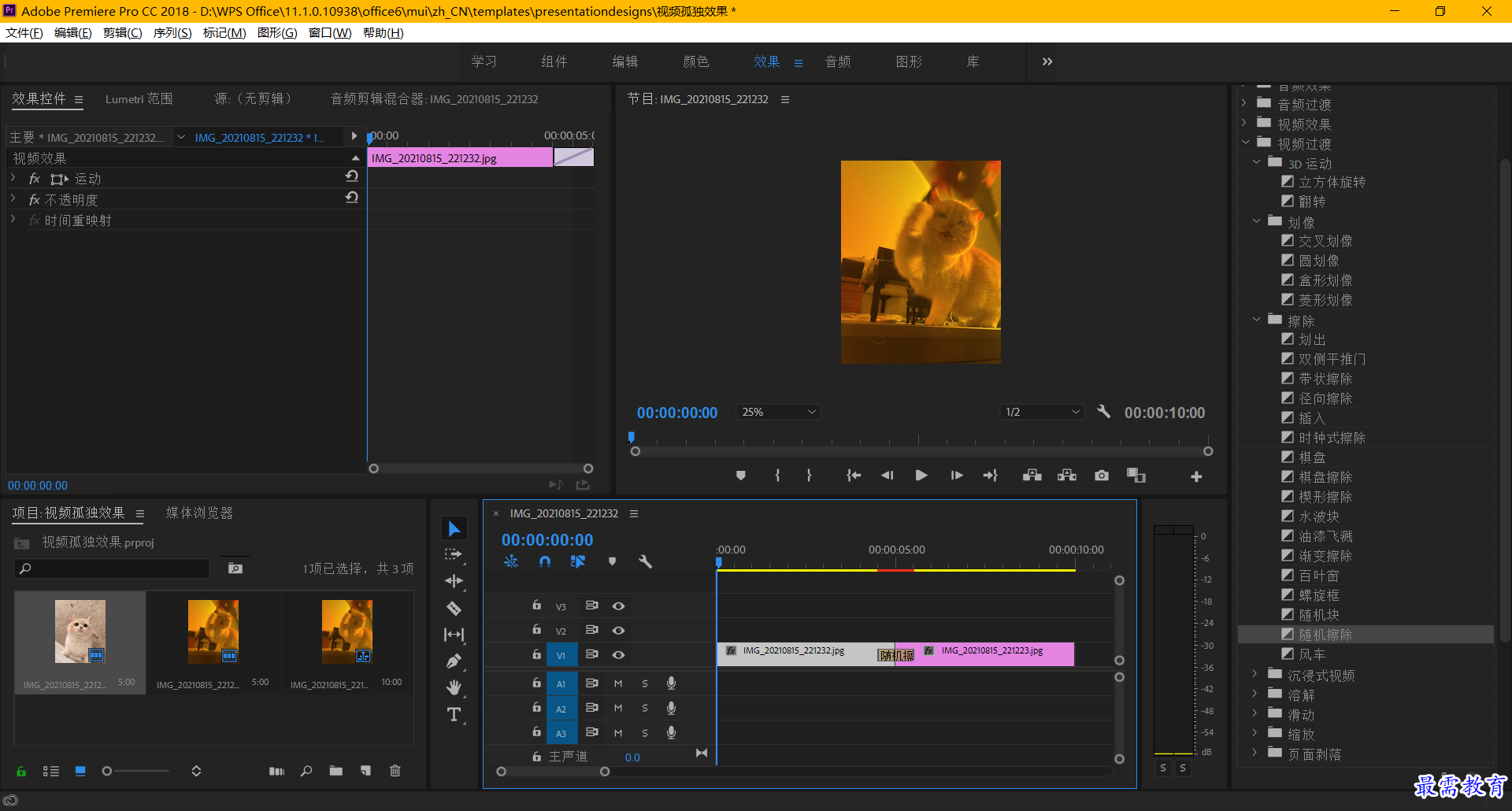Collapse the 视频过渡 folder
The width and height of the screenshot is (1512, 811).
tap(1246, 143)
